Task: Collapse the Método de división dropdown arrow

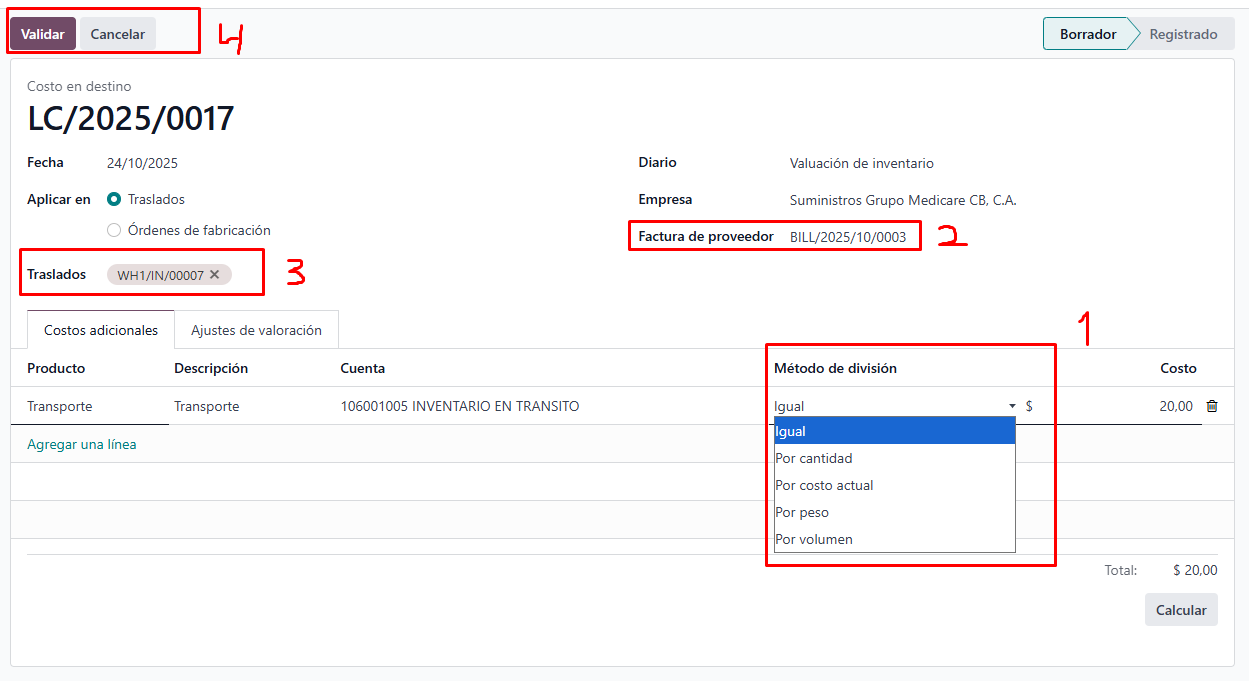Action: pyautogui.click(x=1012, y=406)
